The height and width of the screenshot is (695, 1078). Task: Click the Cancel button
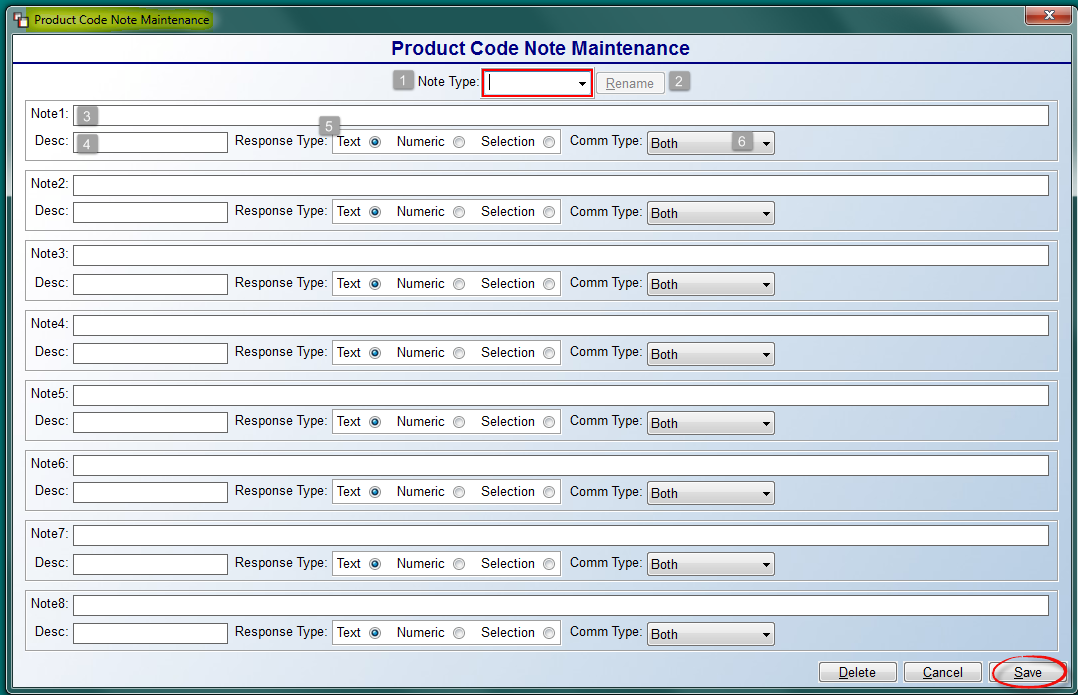[942, 672]
